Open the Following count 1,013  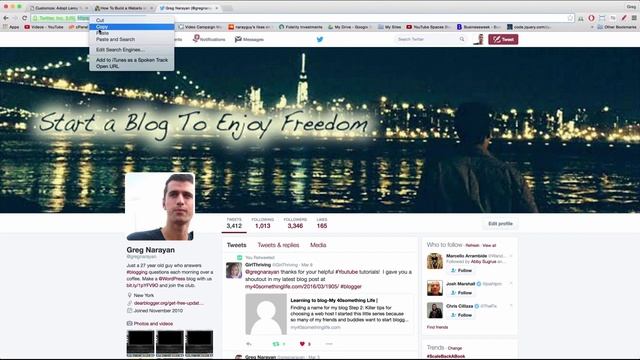262,223
